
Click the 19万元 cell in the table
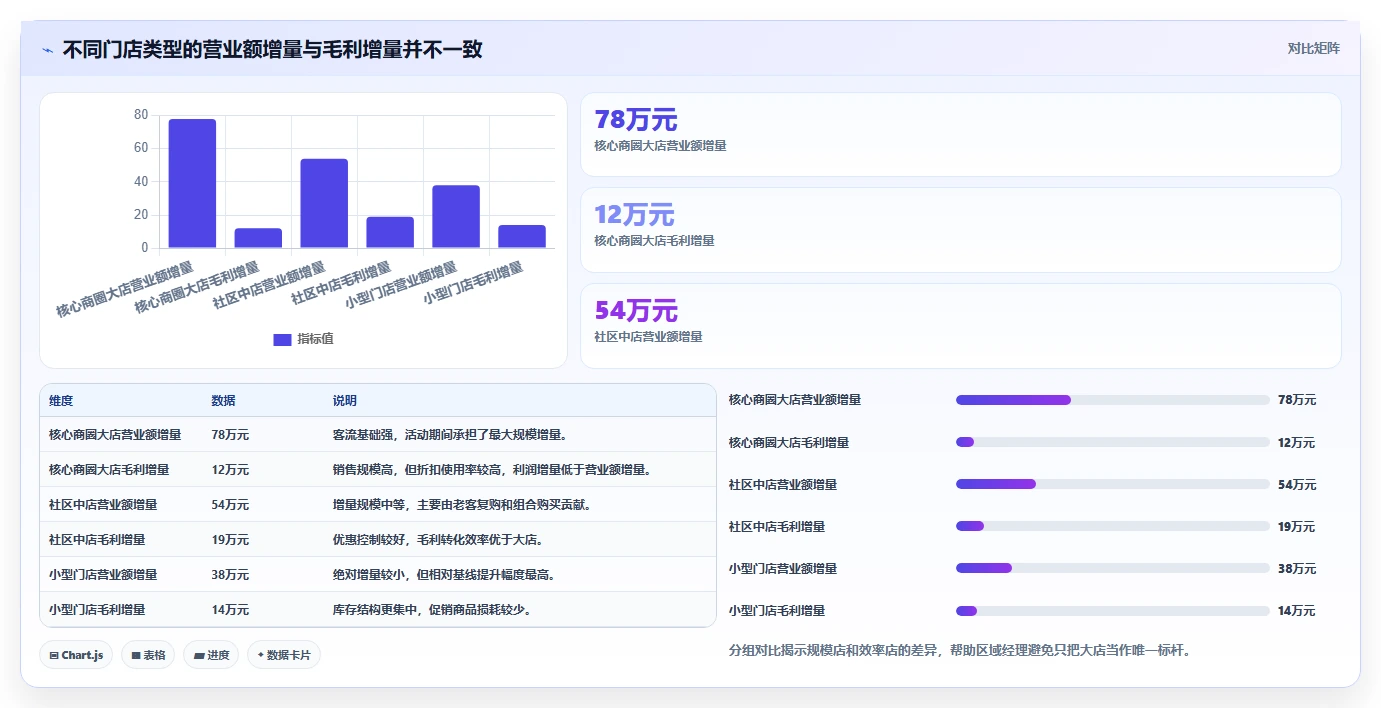[x=230, y=540]
